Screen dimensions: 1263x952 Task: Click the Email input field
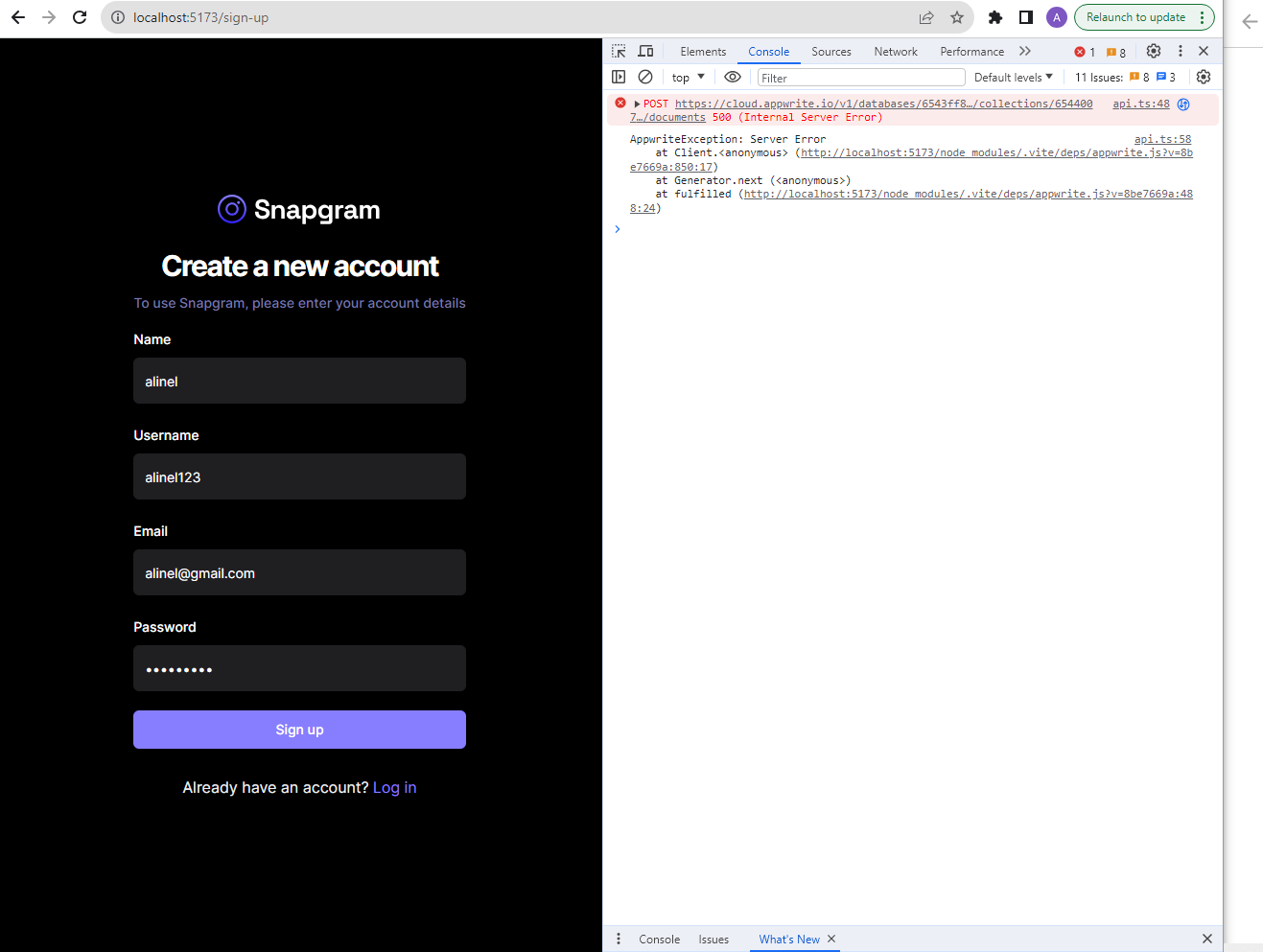[x=299, y=572]
